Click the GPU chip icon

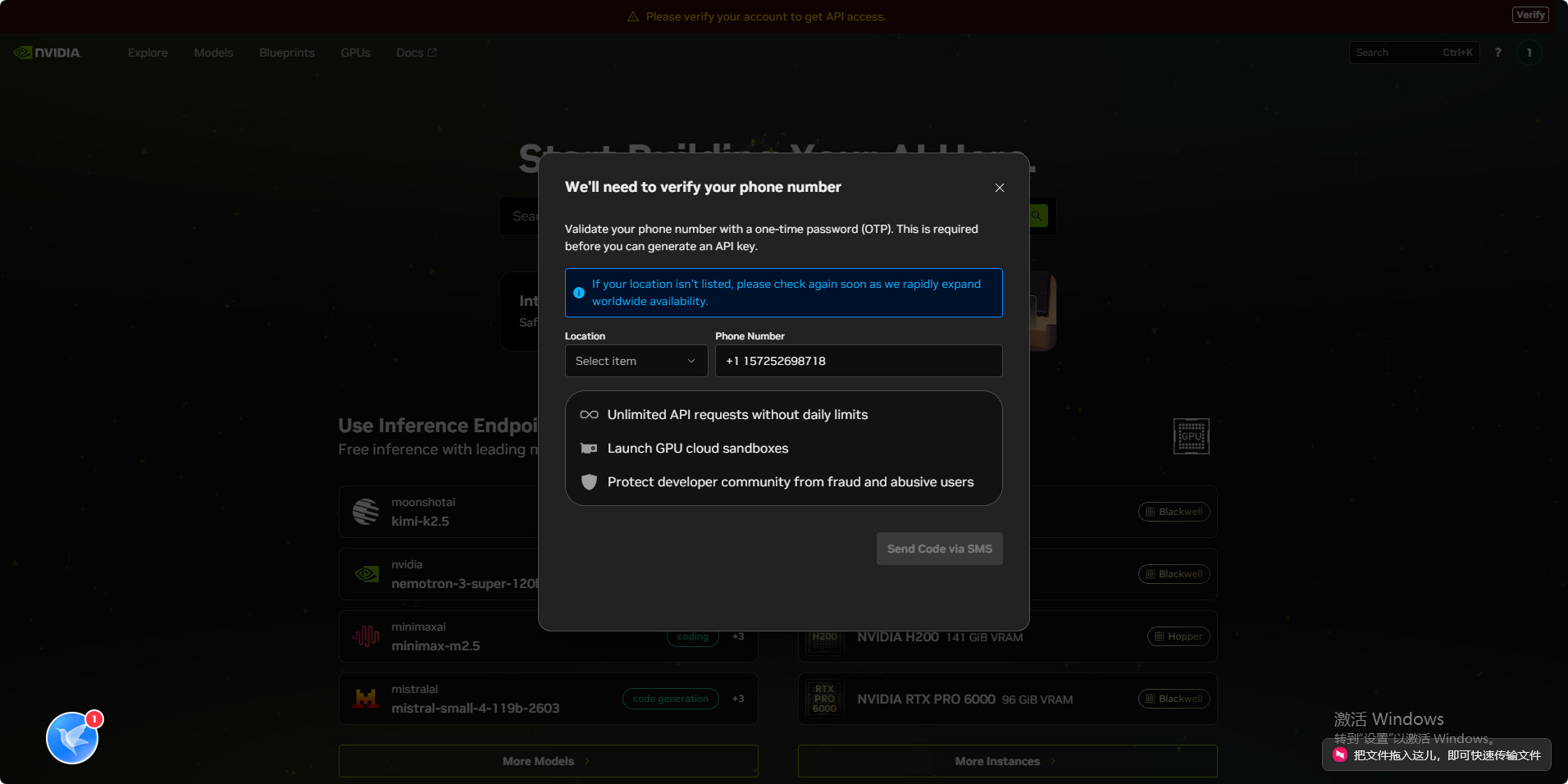pos(1191,436)
